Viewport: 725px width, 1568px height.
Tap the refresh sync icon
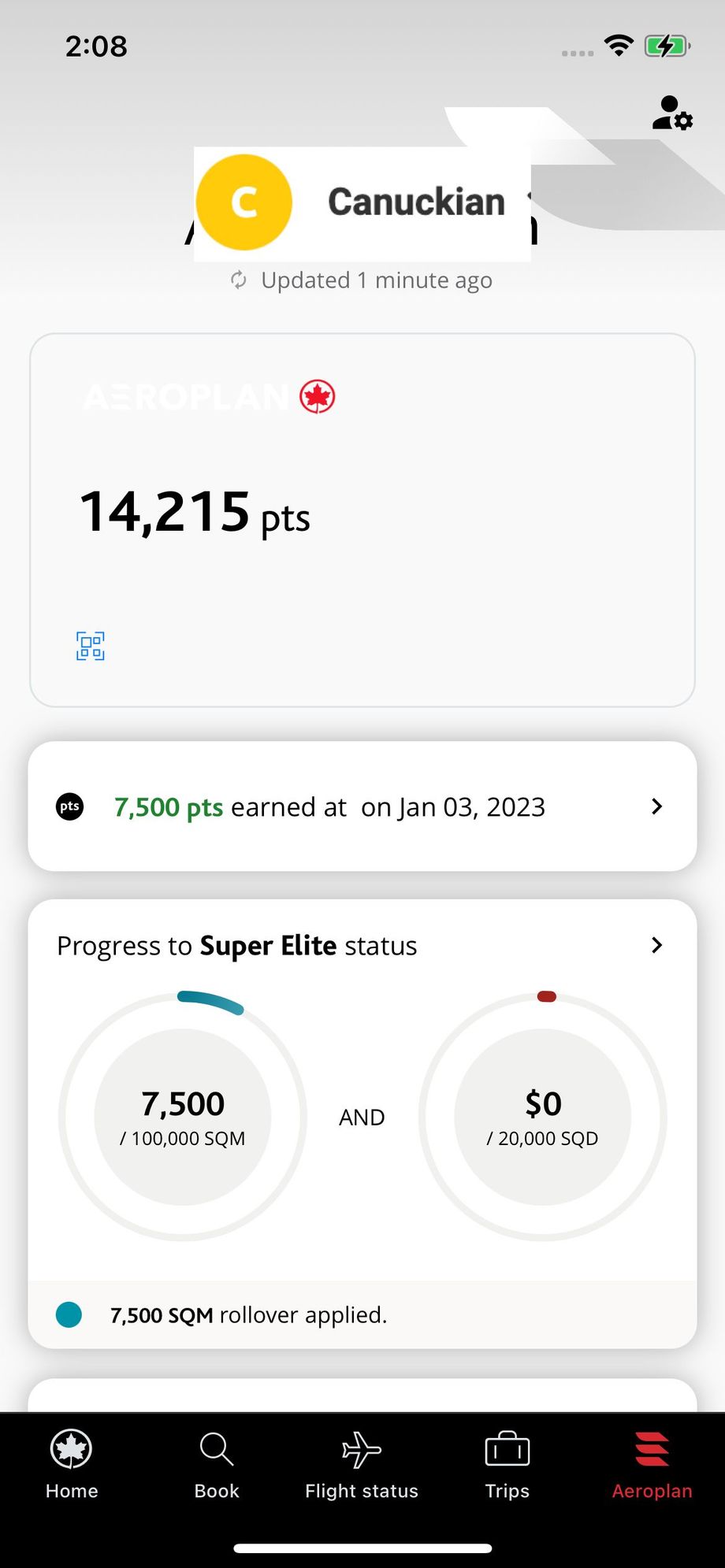pos(238,280)
